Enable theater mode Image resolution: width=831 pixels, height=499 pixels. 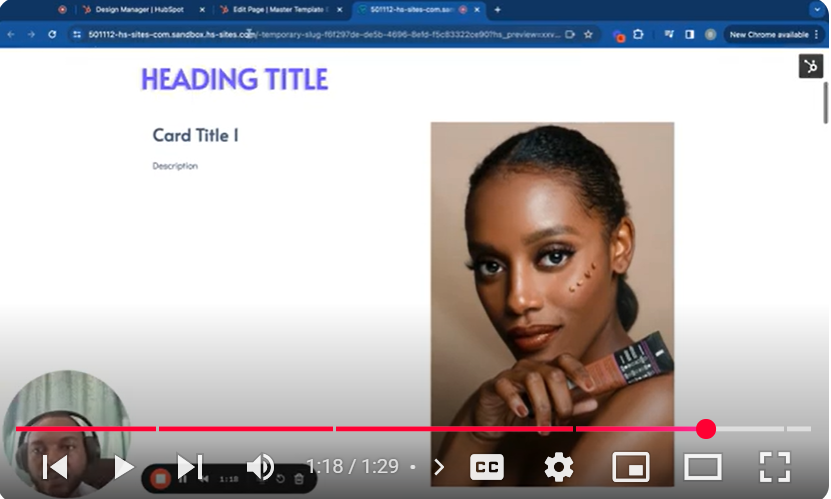point(703,467)
